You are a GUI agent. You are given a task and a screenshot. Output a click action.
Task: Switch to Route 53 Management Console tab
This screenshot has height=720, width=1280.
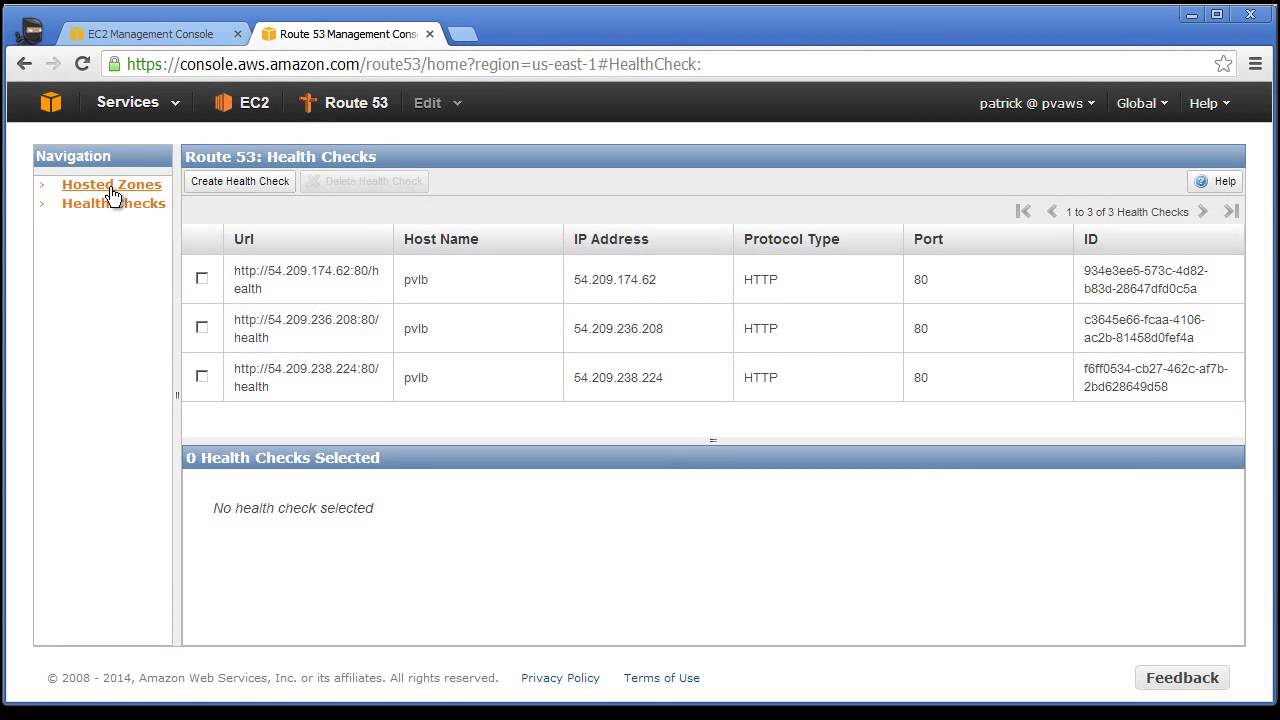[x=346, y=33]
